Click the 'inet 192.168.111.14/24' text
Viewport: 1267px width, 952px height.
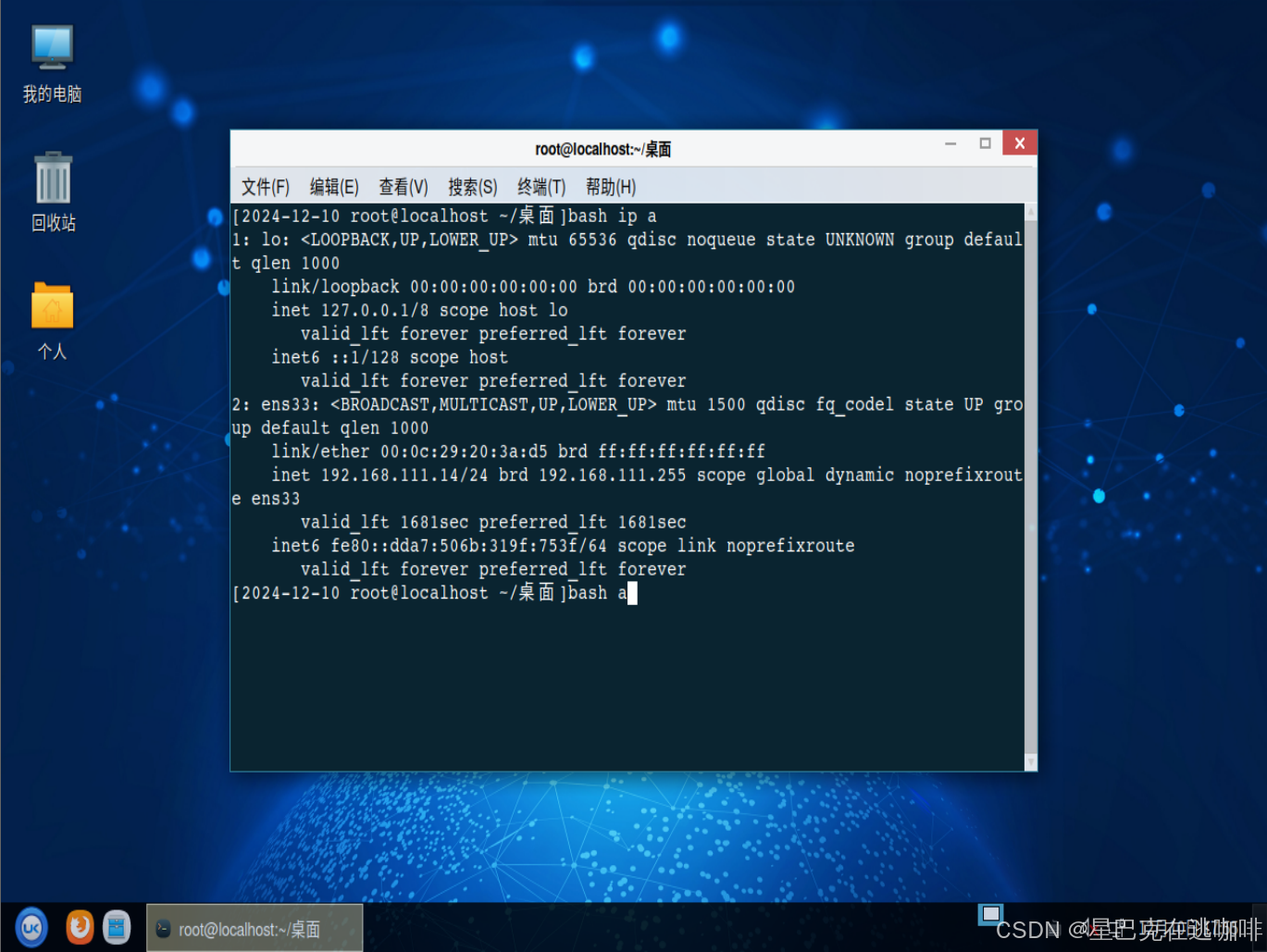pos(379,475)
